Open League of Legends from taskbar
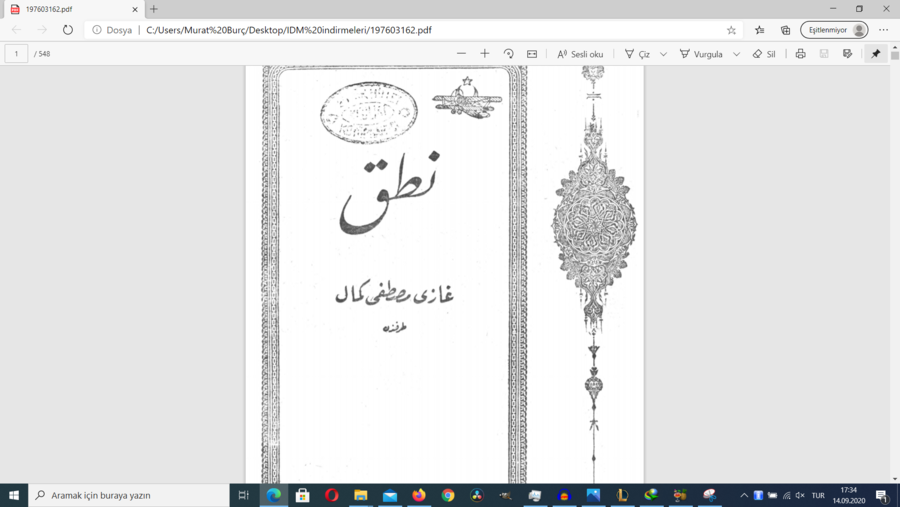The image size is (900, 507). (x=622, y=495)
